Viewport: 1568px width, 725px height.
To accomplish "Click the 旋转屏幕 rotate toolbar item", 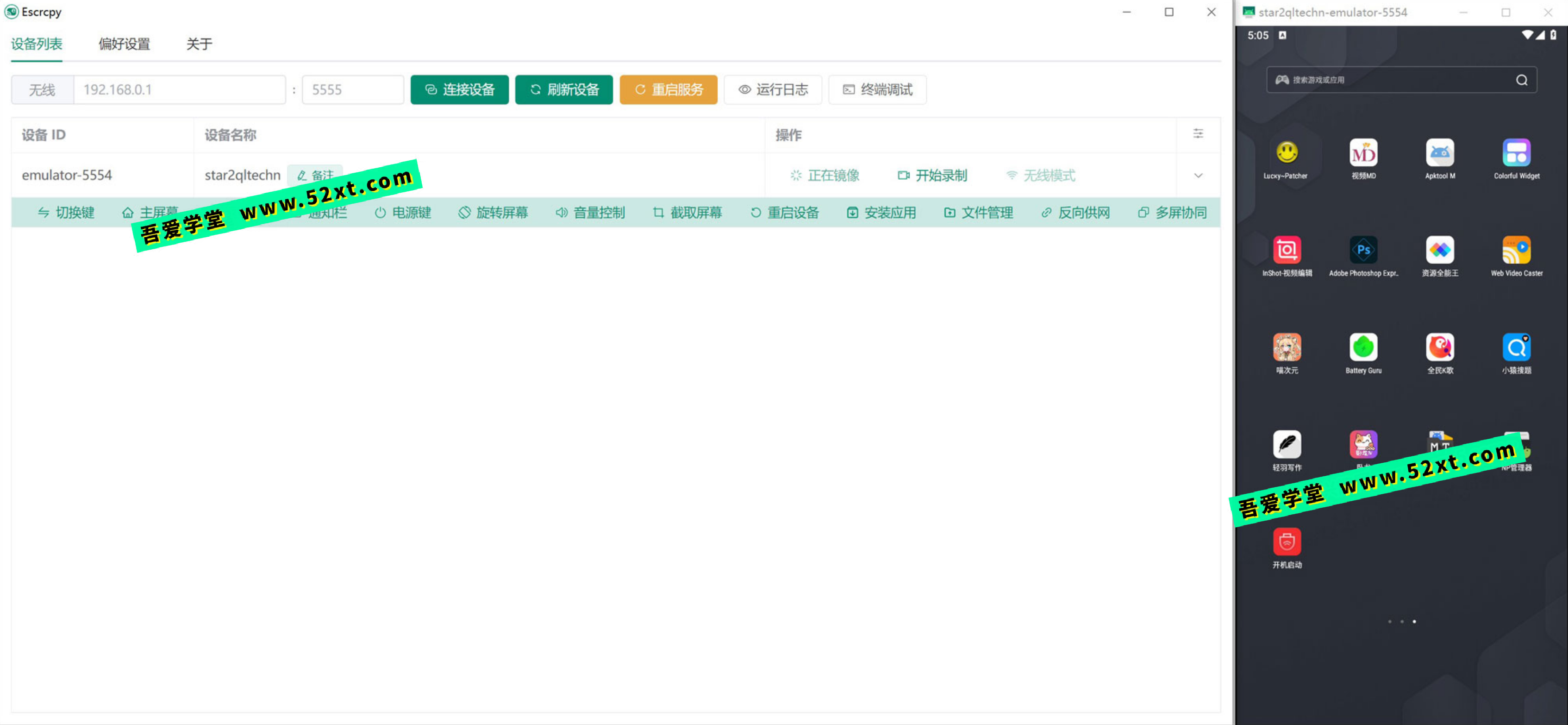I will (493, 213).
